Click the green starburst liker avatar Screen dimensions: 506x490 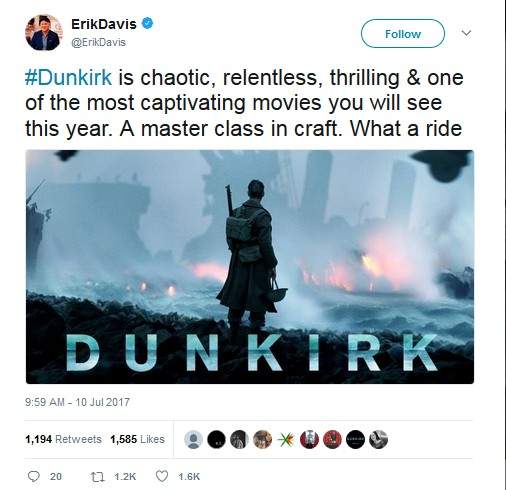click(286, 439)
